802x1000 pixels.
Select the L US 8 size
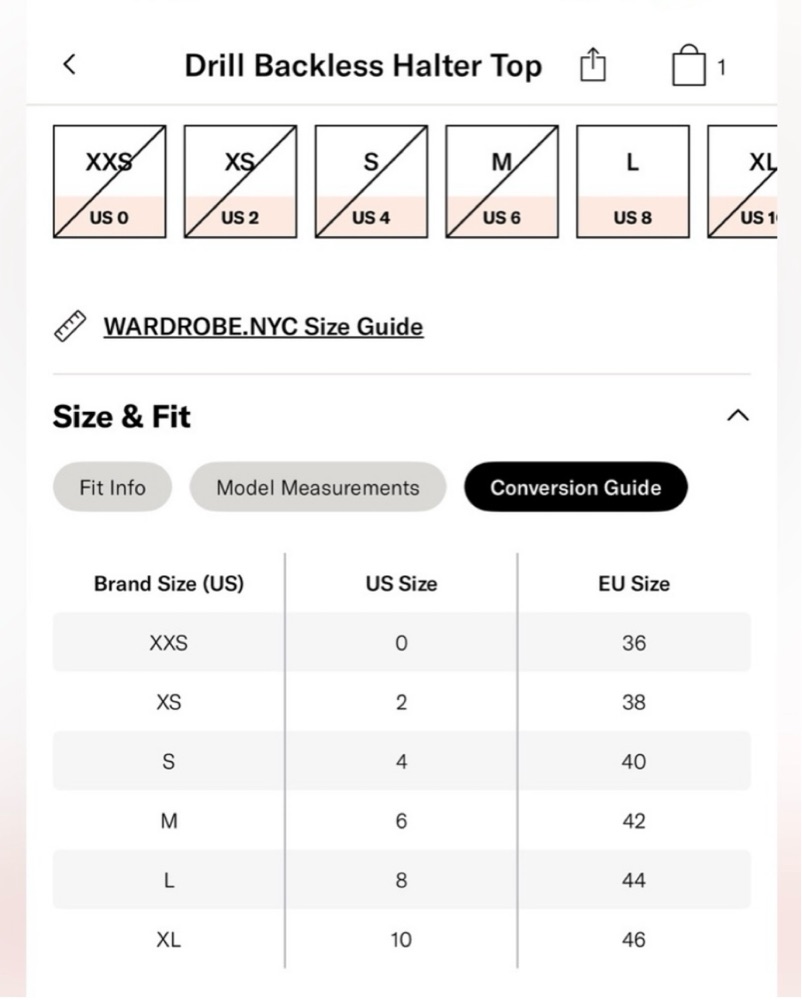point(632,182)
